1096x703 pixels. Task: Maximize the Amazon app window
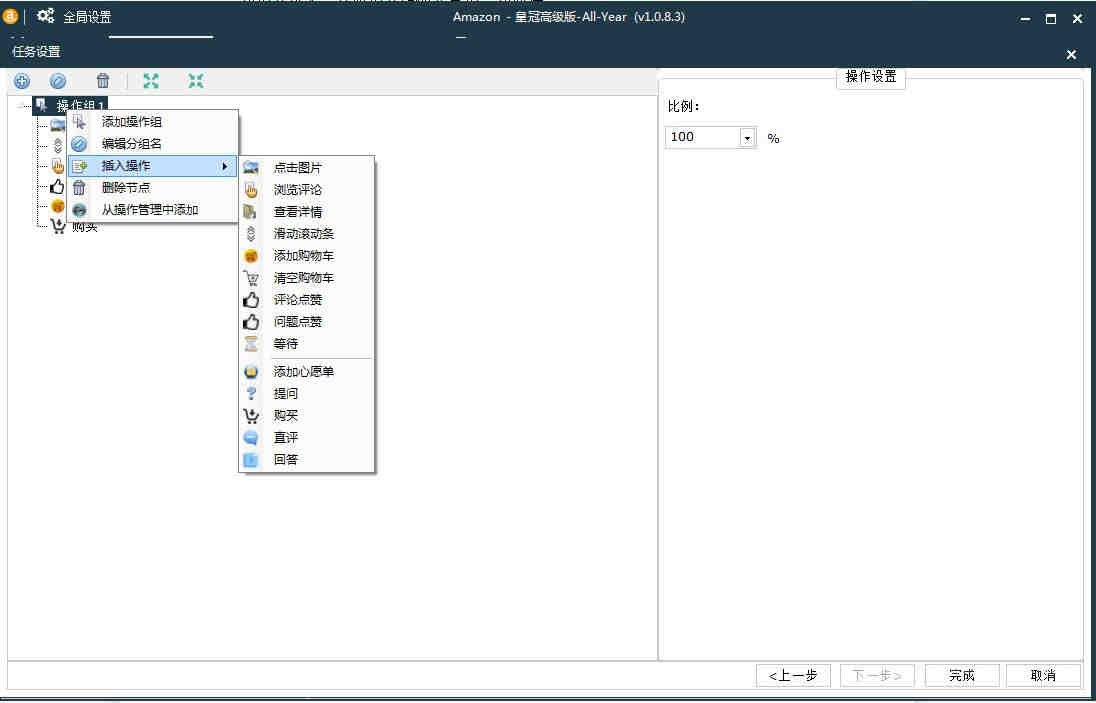click(1051, 19)
